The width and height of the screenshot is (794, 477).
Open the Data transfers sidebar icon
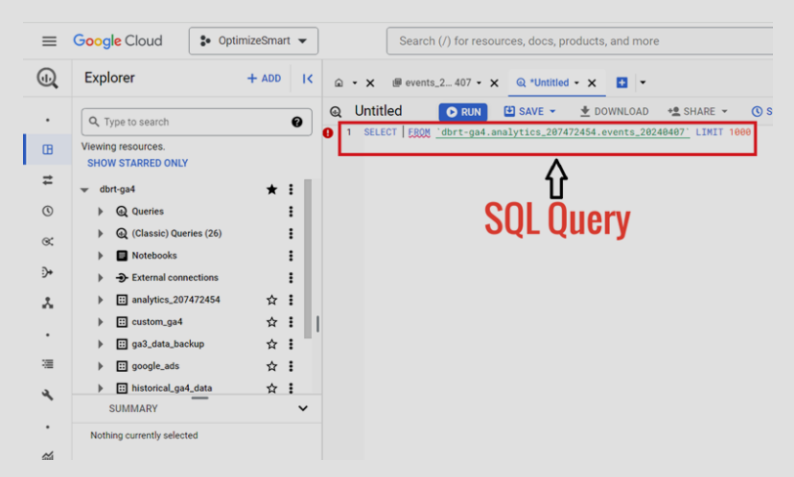[x=48, y=180]
